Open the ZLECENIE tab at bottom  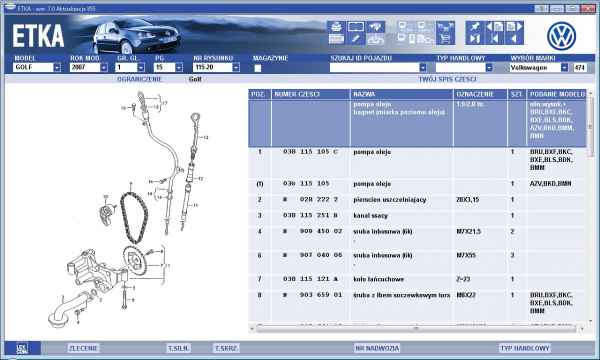[x=83, y=348]
